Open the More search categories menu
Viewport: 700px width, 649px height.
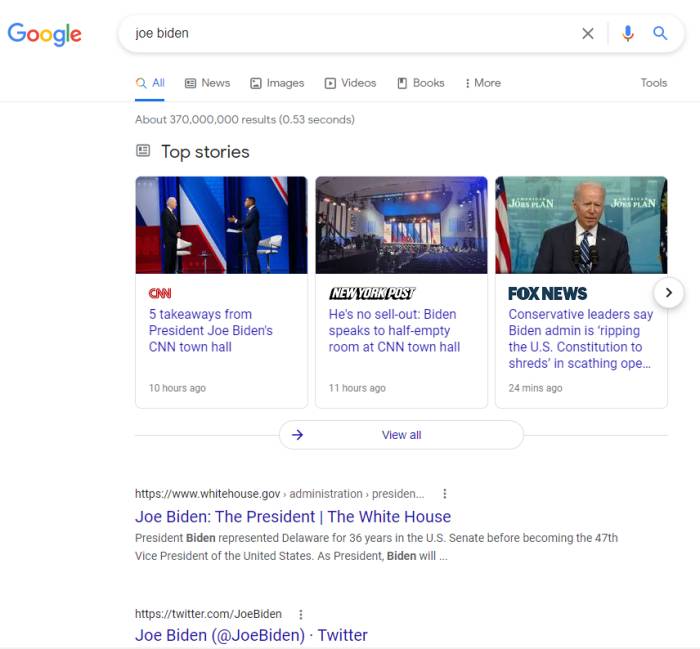483,83
